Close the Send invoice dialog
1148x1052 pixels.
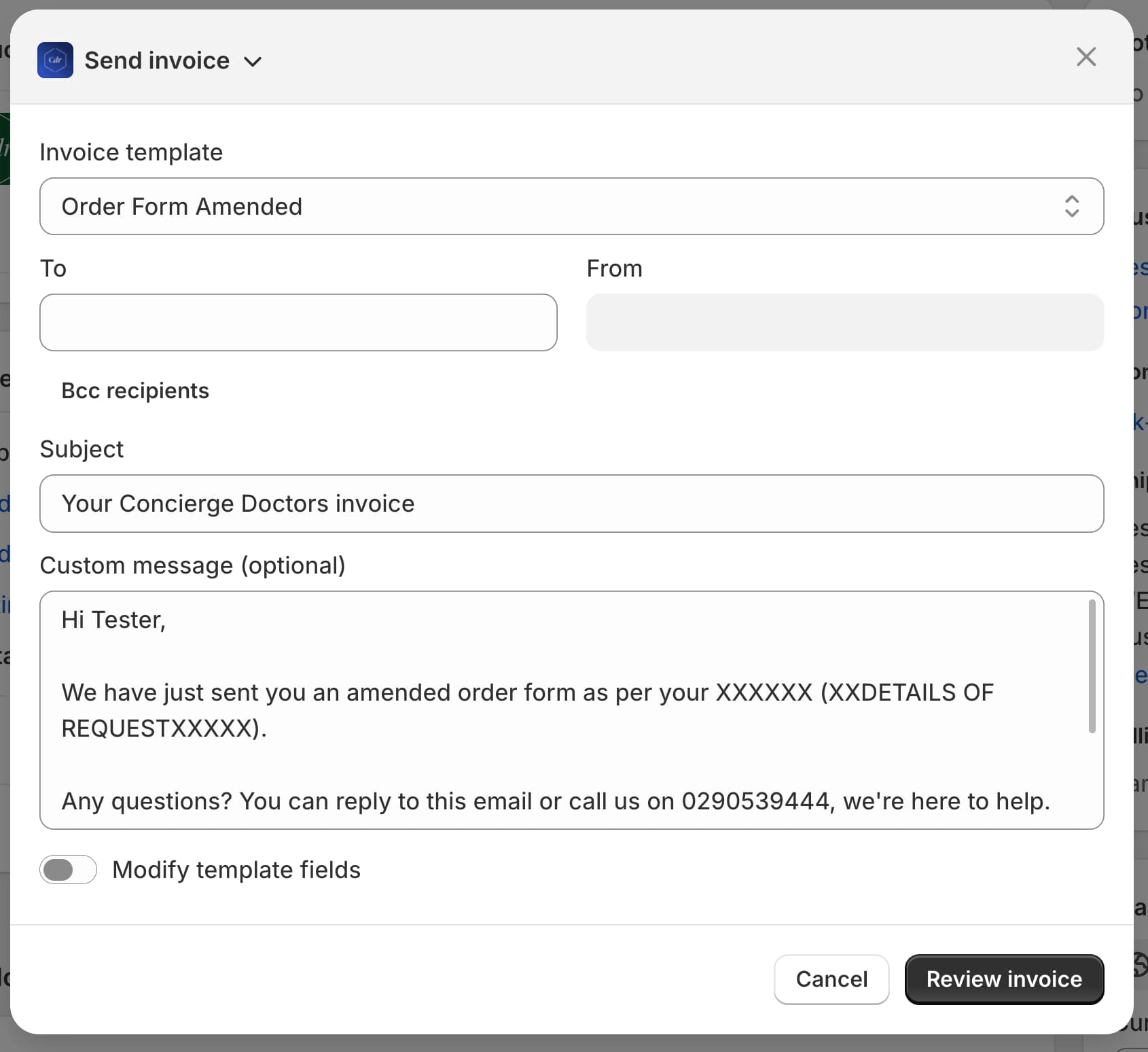click(x=1086, y=57)
